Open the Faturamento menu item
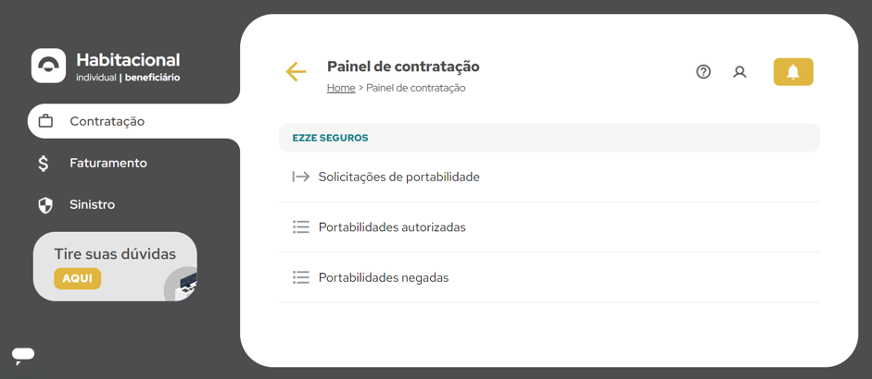The width and height of the screenshot is (872, 379). coord(108,163)
